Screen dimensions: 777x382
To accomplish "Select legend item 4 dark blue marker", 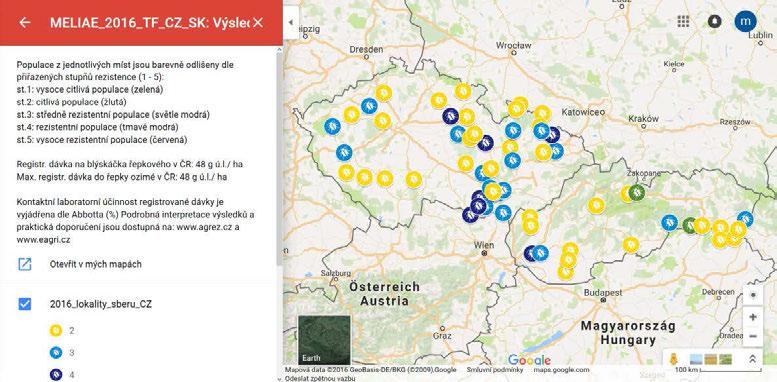I will pos(56,375).
